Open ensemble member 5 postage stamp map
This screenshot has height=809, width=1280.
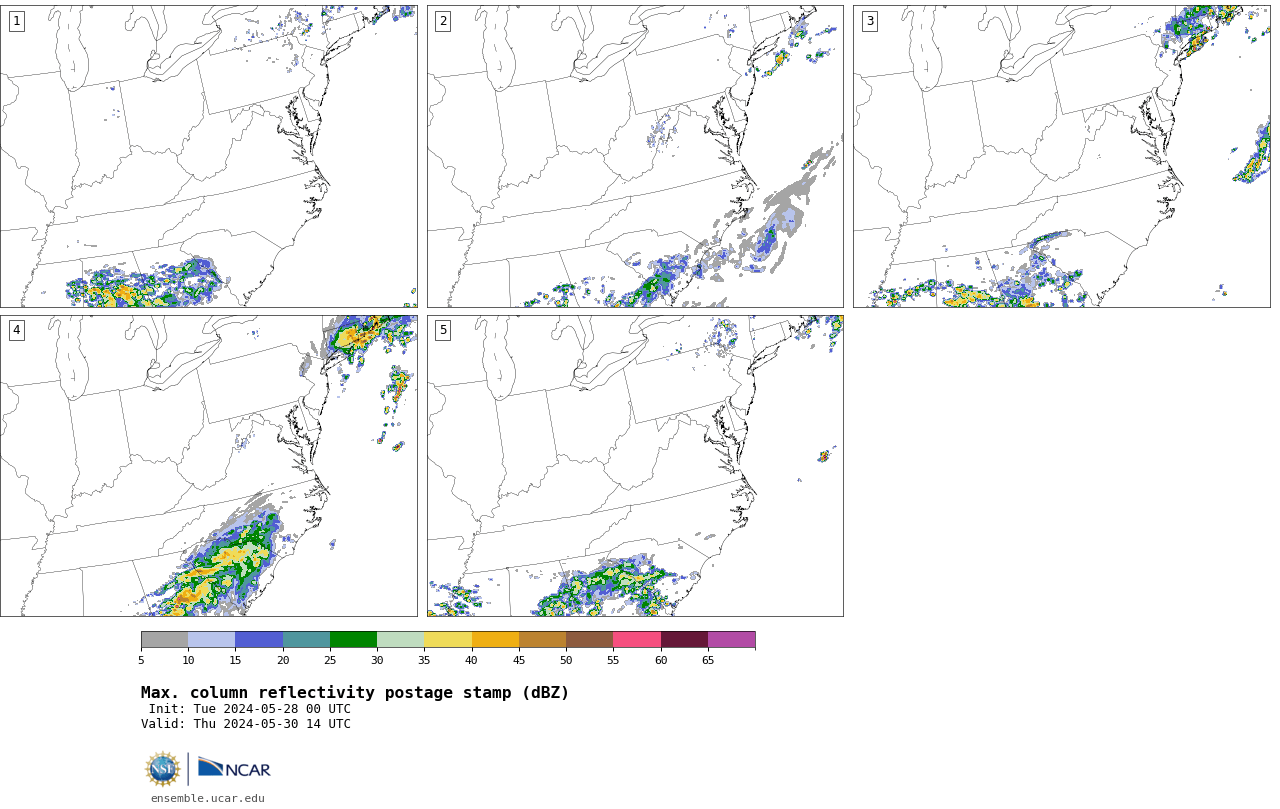click(x=635, y=466)
